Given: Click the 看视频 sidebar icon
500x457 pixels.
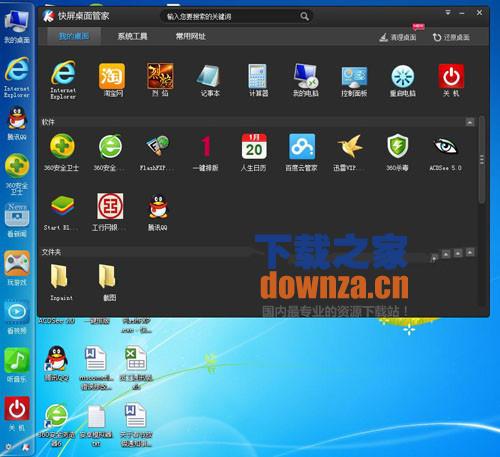Looking at the screenshot, I should click(17, 312).
